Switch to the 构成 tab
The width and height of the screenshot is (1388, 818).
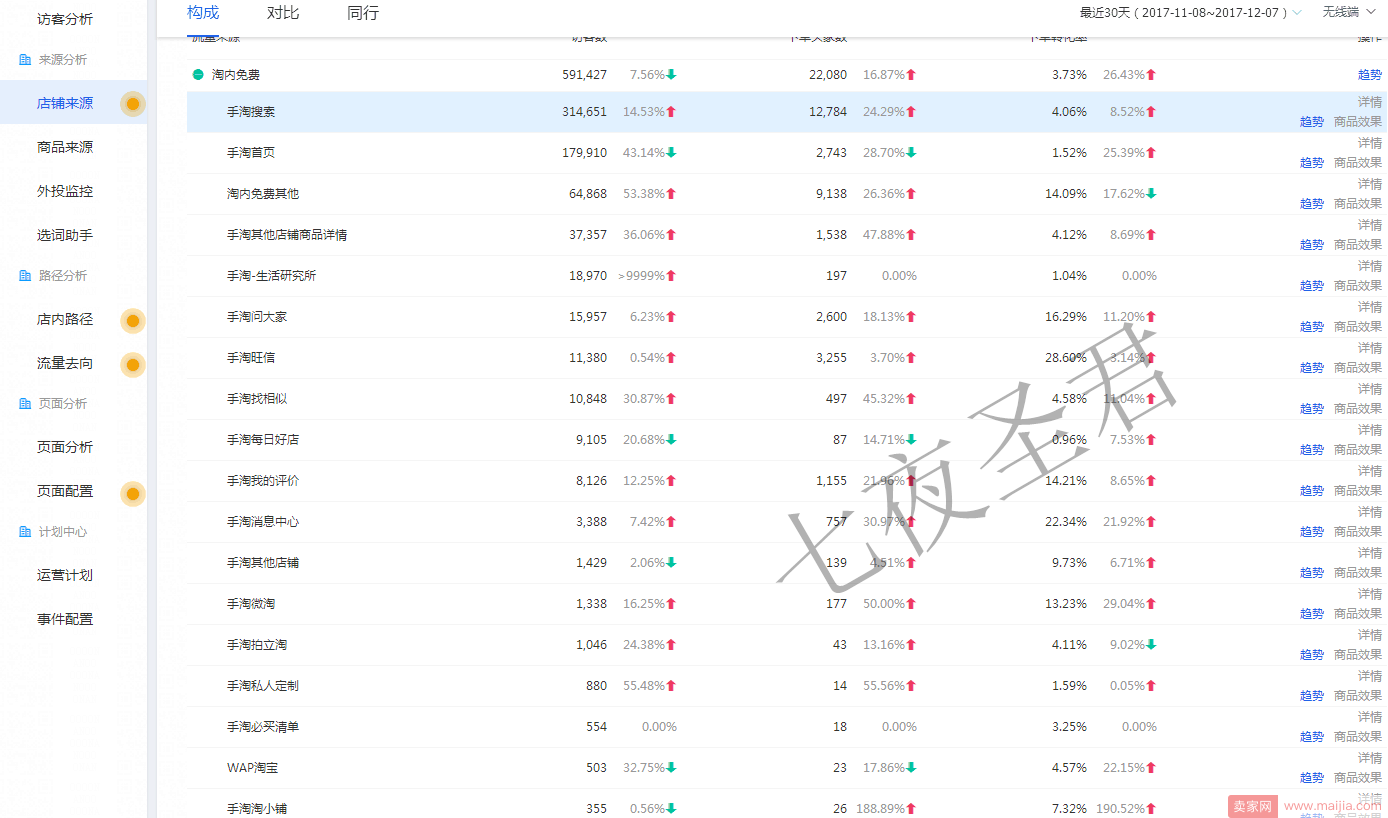pyautogui.click(x=203, y=13)
